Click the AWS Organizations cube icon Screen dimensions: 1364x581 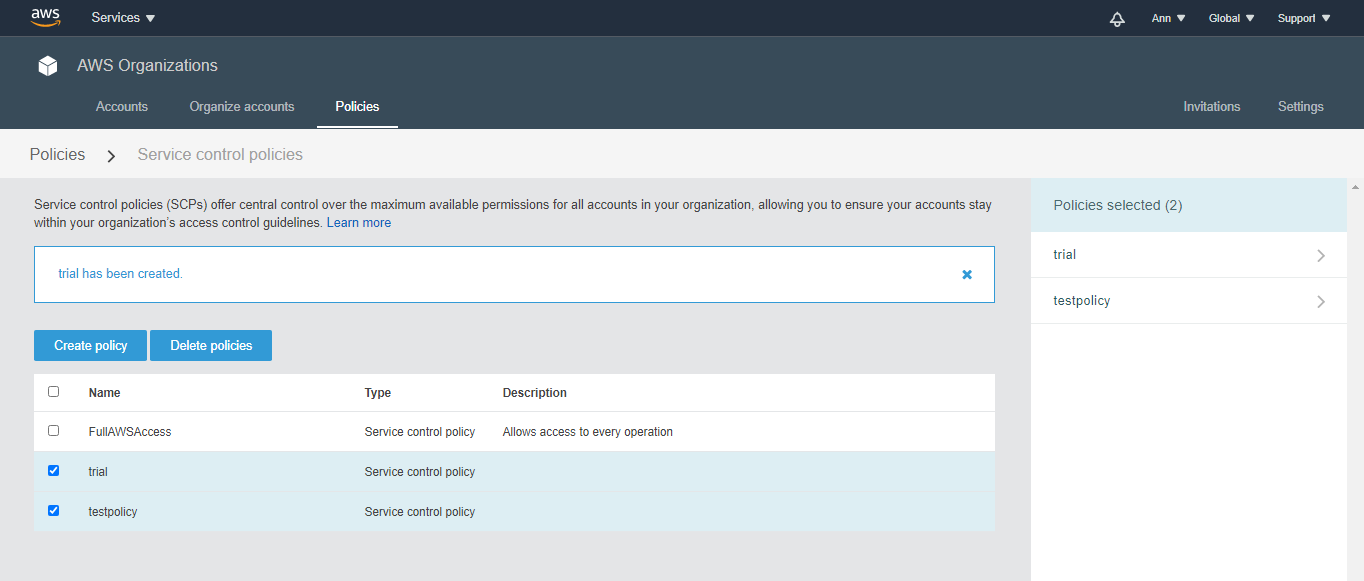48,66
